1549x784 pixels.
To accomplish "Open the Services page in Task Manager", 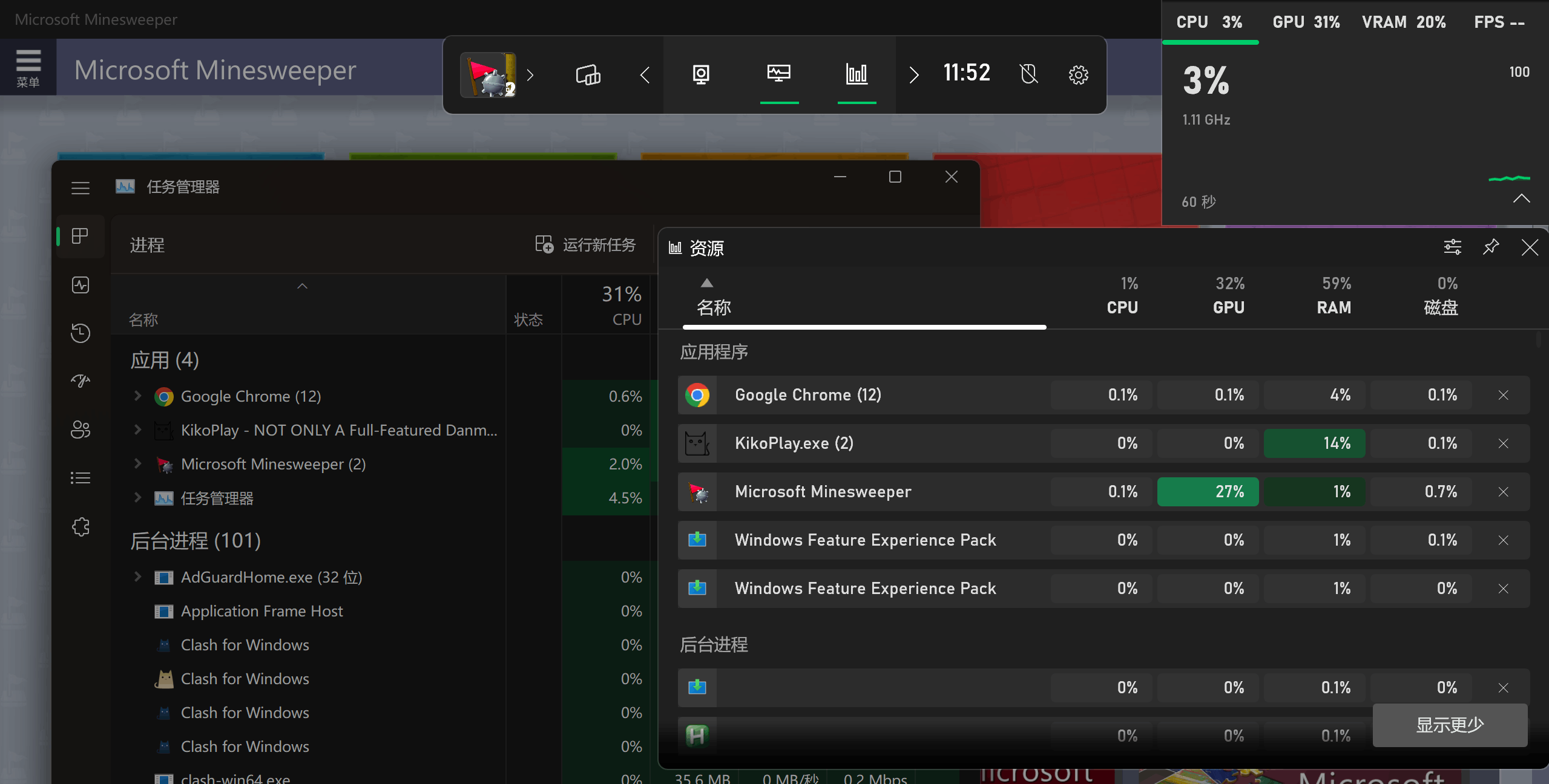I will [x=81, y=526].
